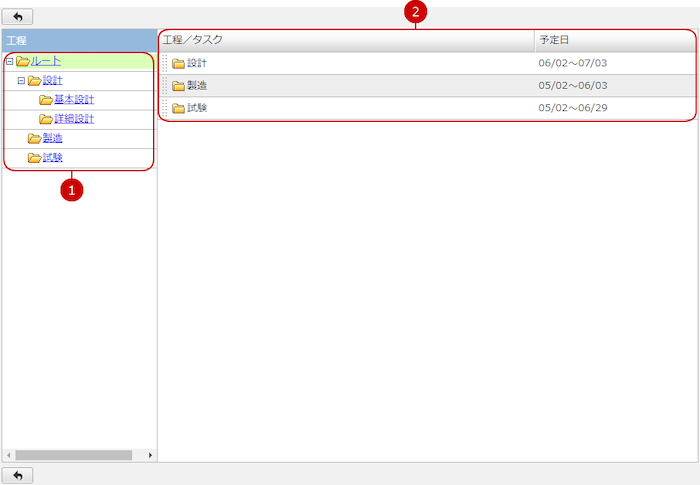Click the 試験 folder icon in list

[179, 109]
